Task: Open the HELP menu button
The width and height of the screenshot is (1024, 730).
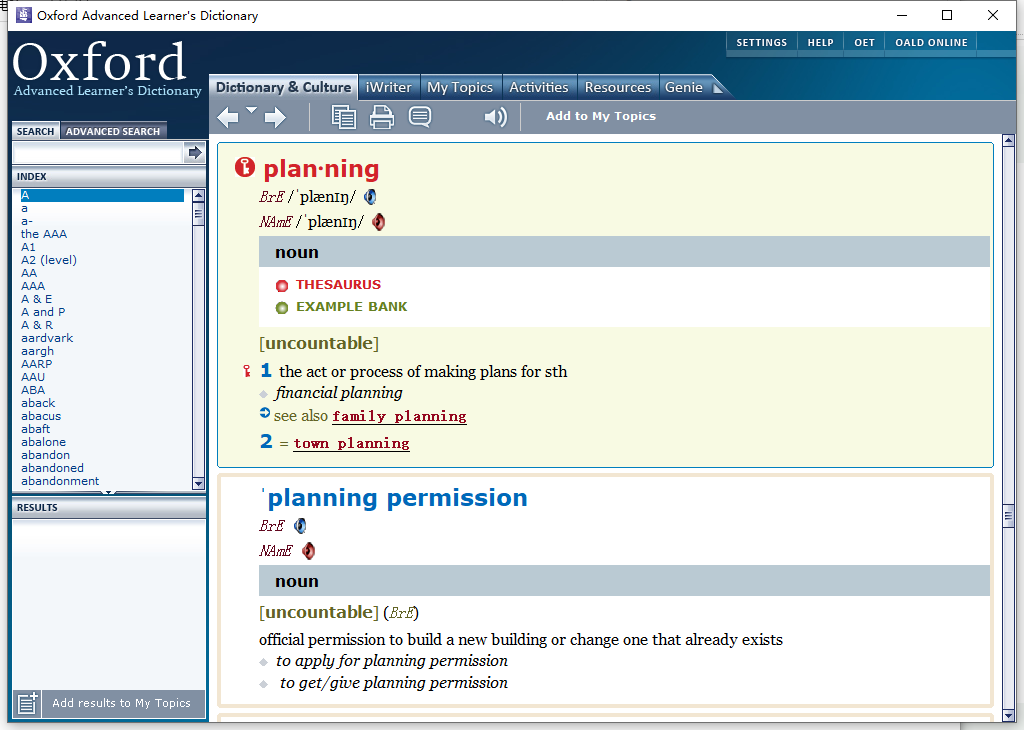Action: (820, 42)
